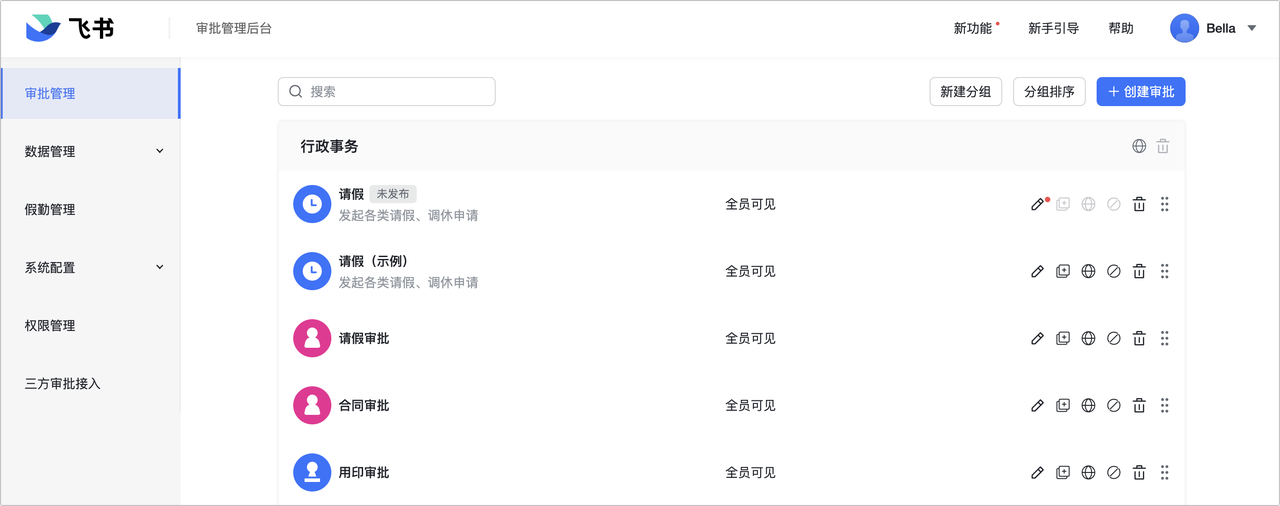Disable the 请假（示例） approval
The width and height of the screenshot is (1280, 506).
coord(1114,271)
